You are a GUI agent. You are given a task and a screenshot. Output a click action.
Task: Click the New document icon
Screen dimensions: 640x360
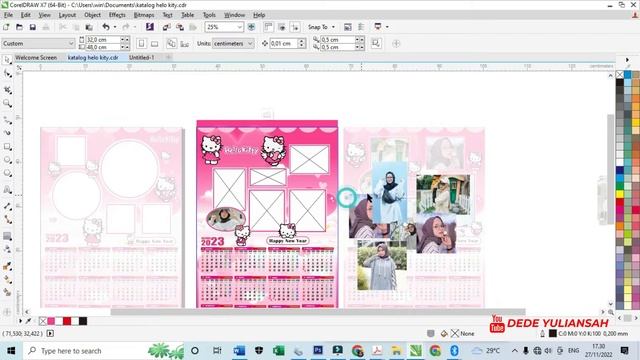pos(6,27)
